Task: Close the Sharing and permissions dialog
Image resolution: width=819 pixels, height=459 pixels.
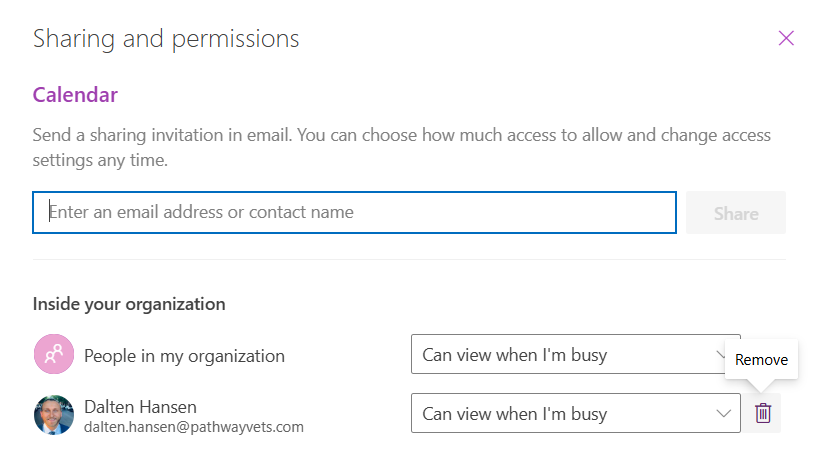Action: click(786, 38)
